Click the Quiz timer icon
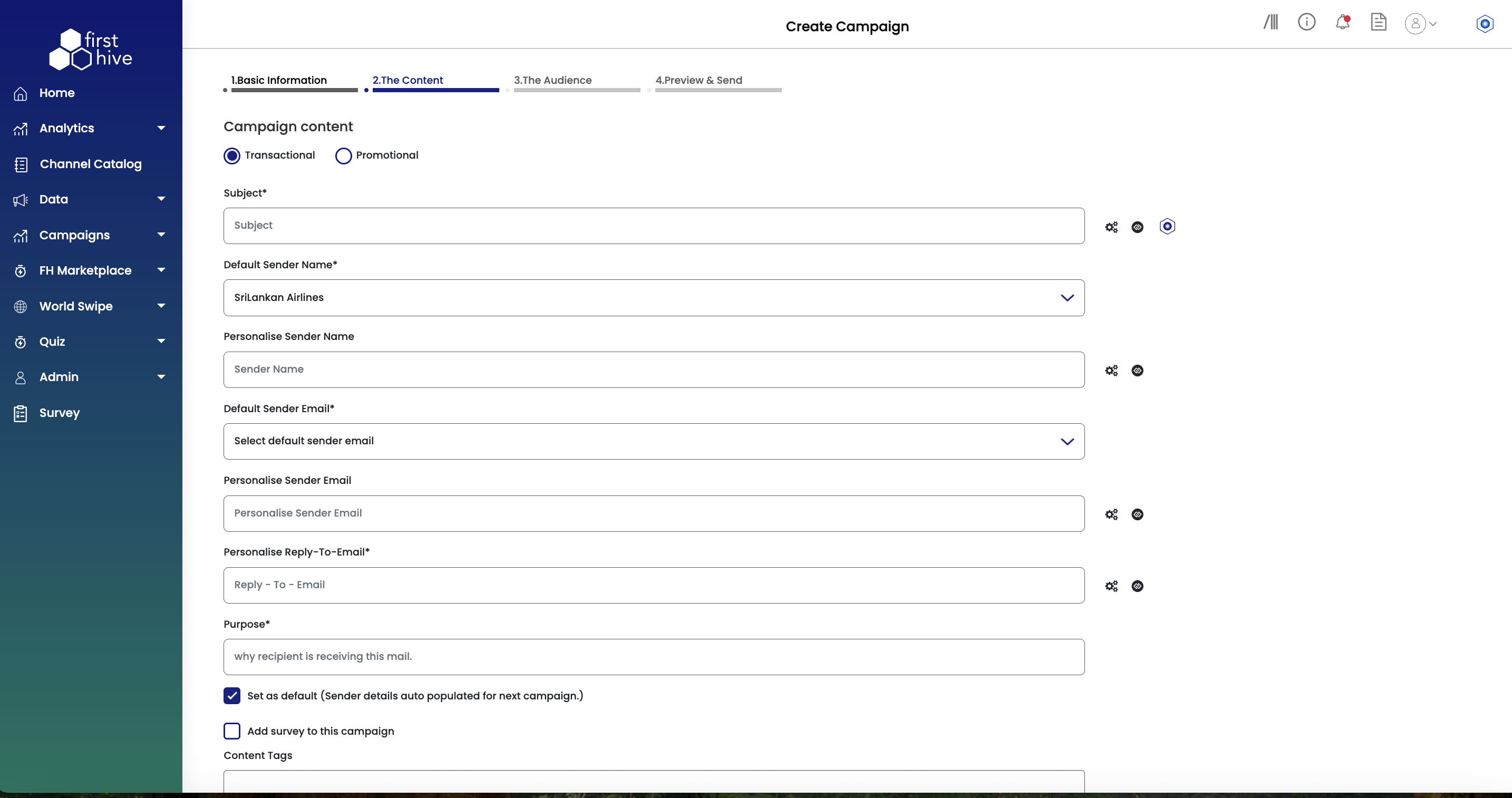This screenshot has height=798, width=1512. click(21, 342)
